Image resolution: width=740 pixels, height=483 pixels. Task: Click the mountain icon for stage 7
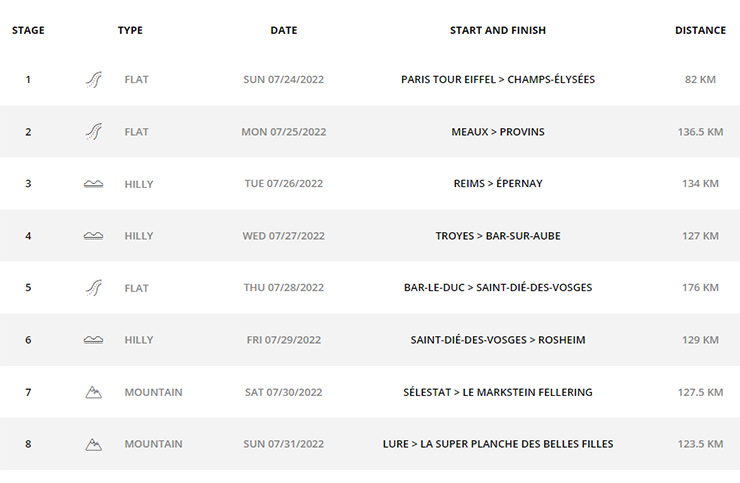point(93,392)
